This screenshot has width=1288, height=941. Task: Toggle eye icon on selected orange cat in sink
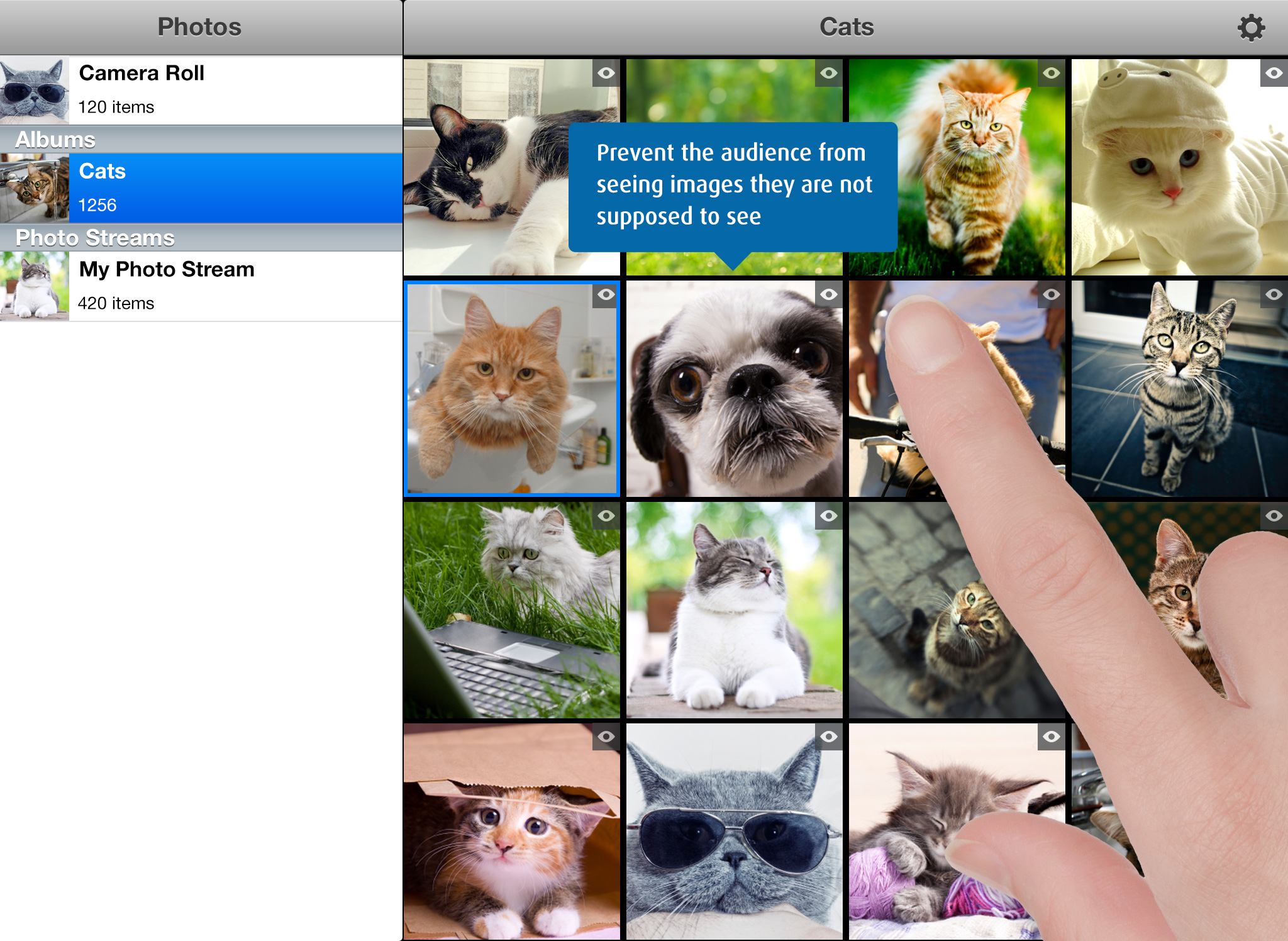click(x=606, y=294)
